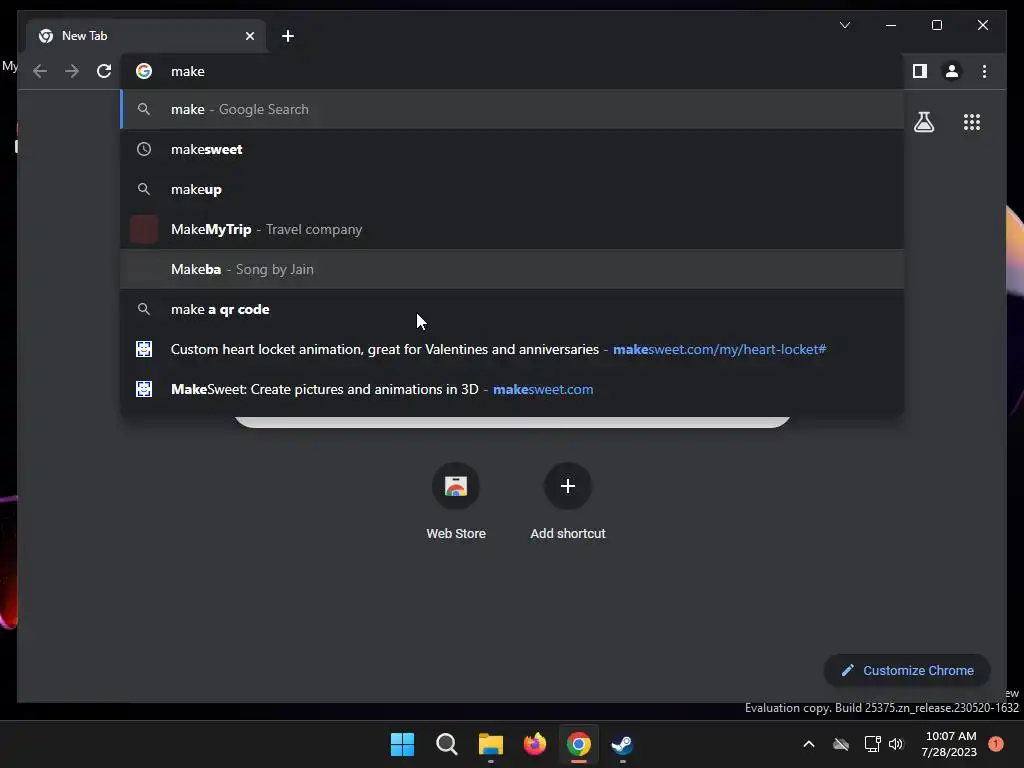Screen dimensions: 1024x768
Task: Open the Chrome three-dot menu
Action: [984, 71]
